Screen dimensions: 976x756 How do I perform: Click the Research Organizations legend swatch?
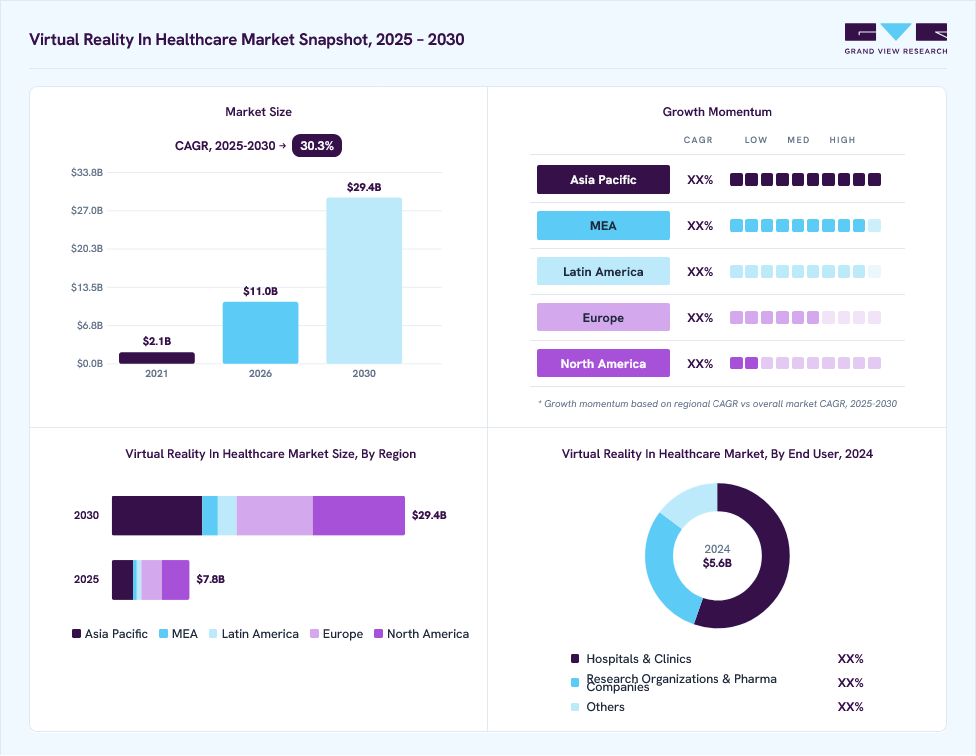(575, 683)
